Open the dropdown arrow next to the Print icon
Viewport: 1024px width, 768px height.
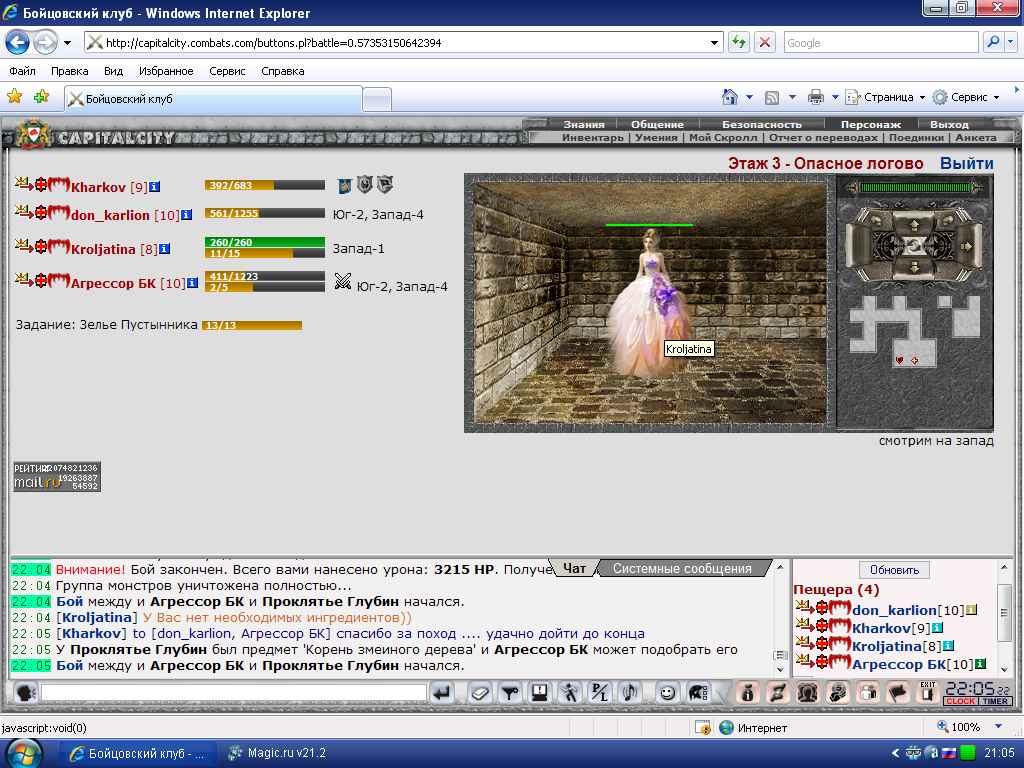click(x=835, y=97)
